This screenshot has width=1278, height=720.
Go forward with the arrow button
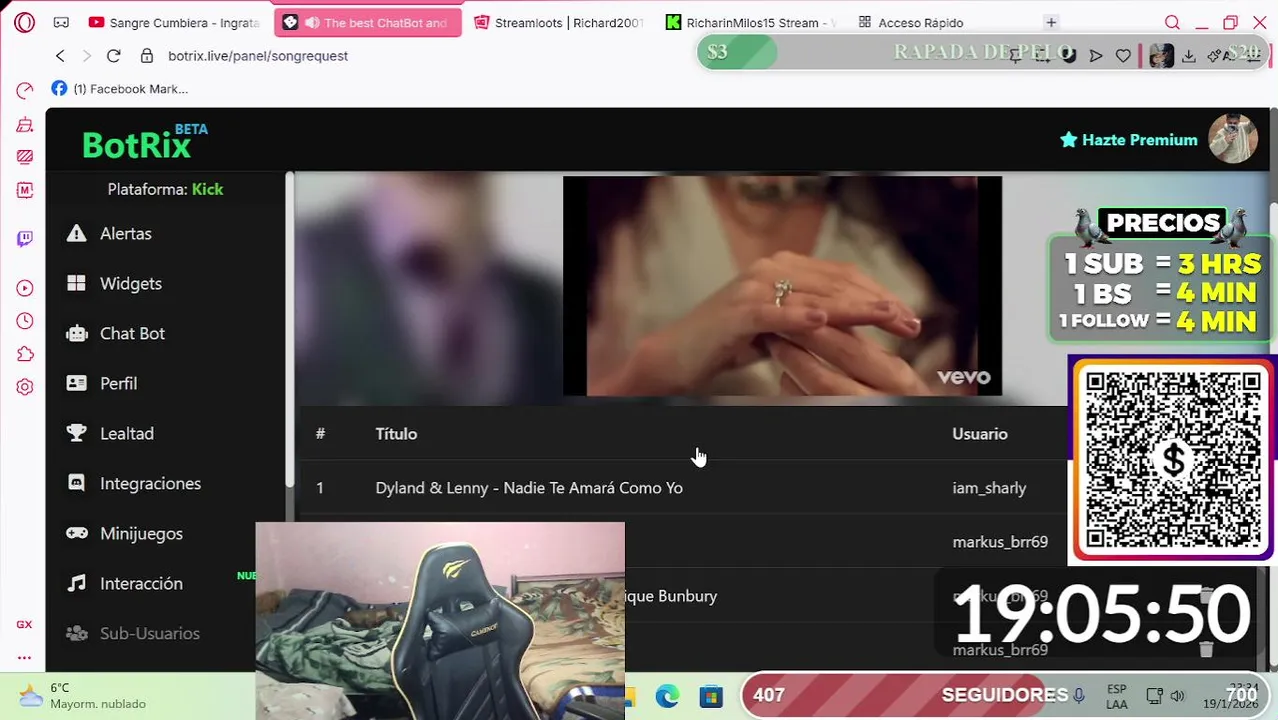tap(86, 56)
